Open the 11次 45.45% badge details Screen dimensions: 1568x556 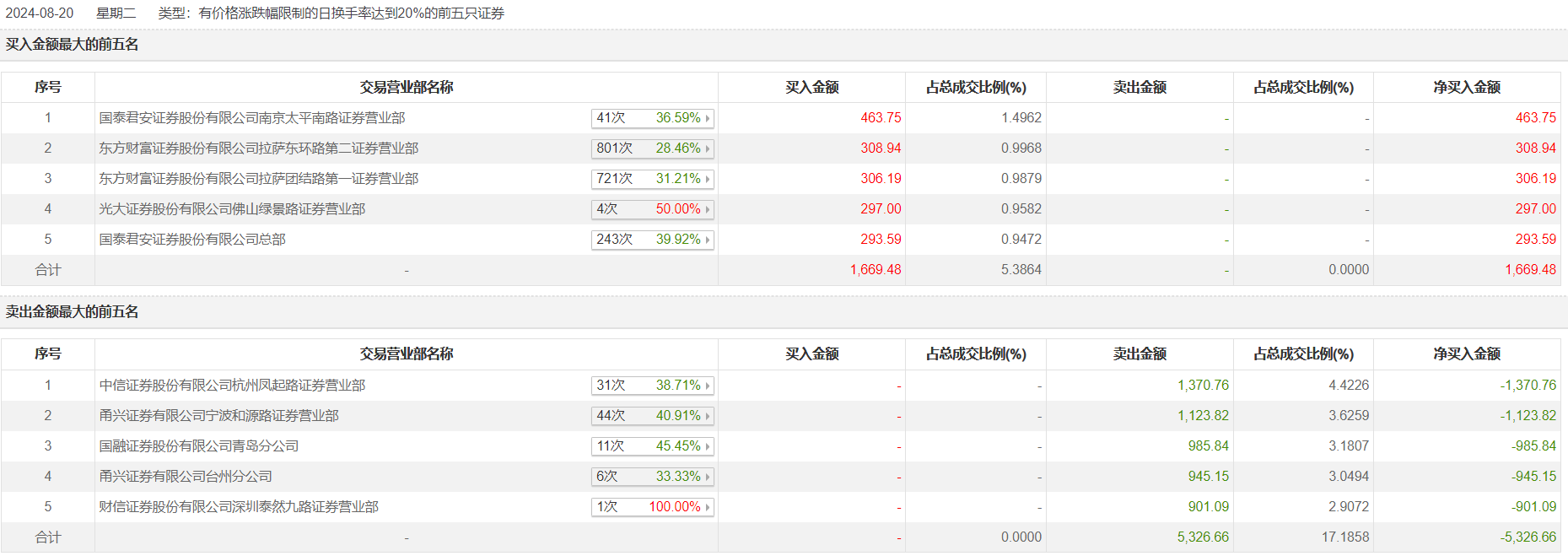point(652,446)
